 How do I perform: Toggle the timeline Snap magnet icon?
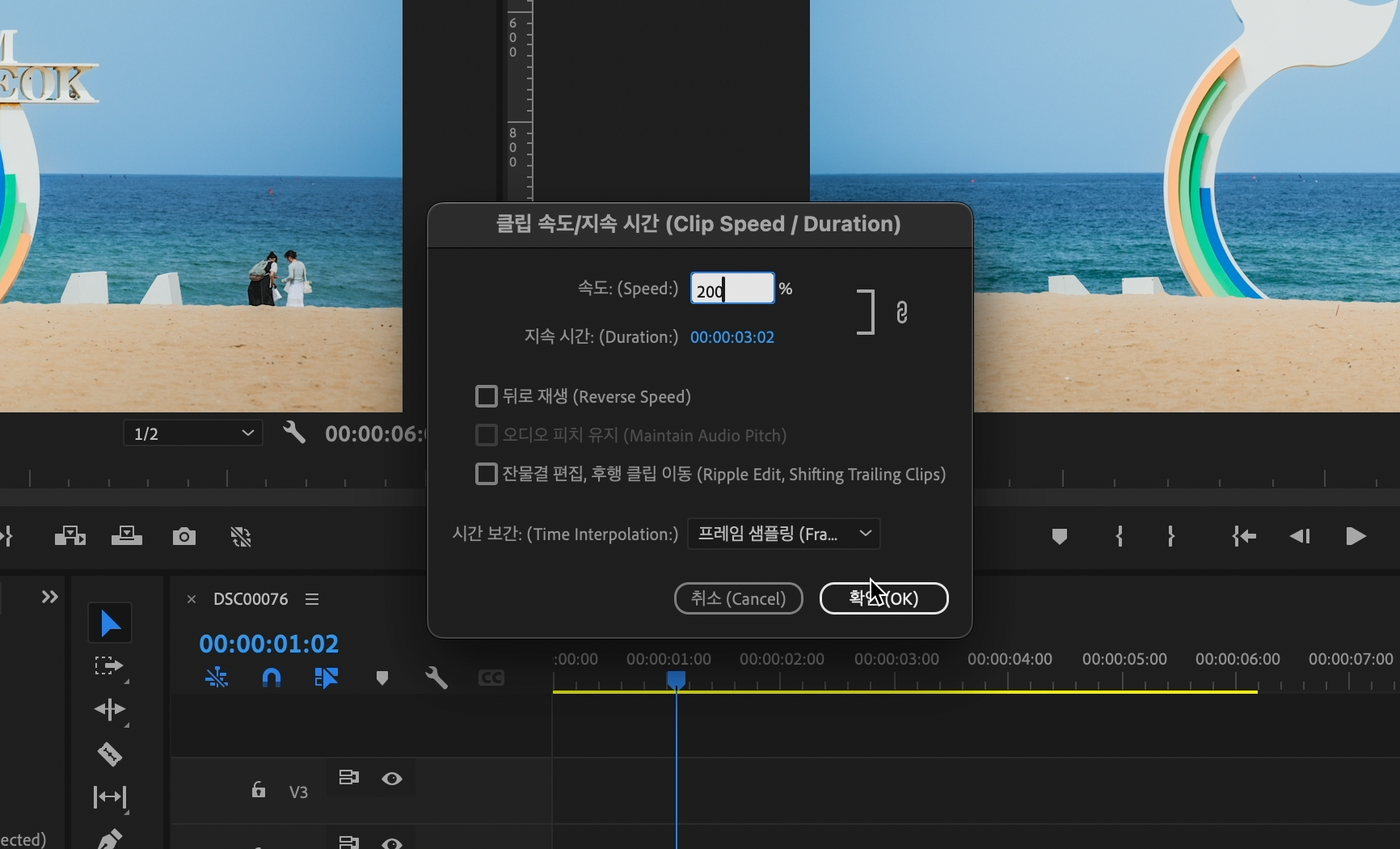point(272,678)
